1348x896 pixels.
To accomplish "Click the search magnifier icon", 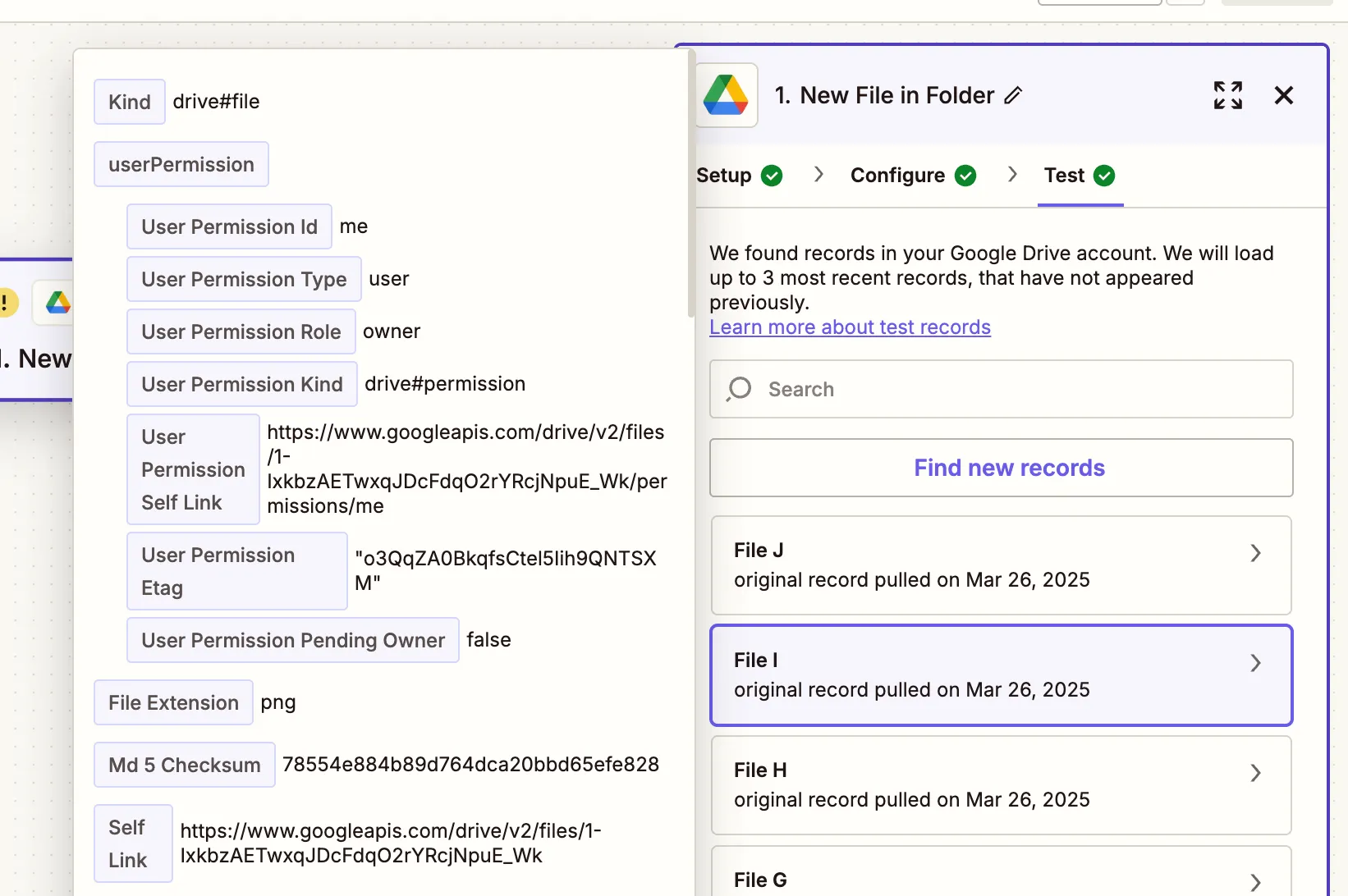I will (738, 389).
